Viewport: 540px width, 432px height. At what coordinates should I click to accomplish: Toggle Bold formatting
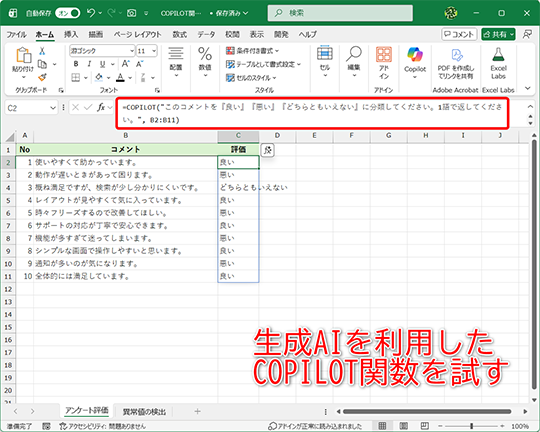[76, 64]
